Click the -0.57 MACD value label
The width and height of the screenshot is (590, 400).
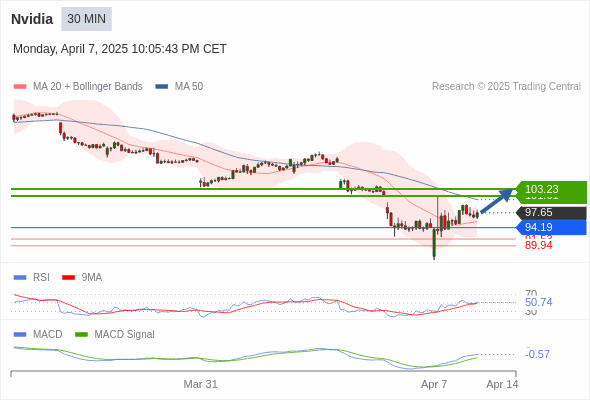(x=537, y=354)
